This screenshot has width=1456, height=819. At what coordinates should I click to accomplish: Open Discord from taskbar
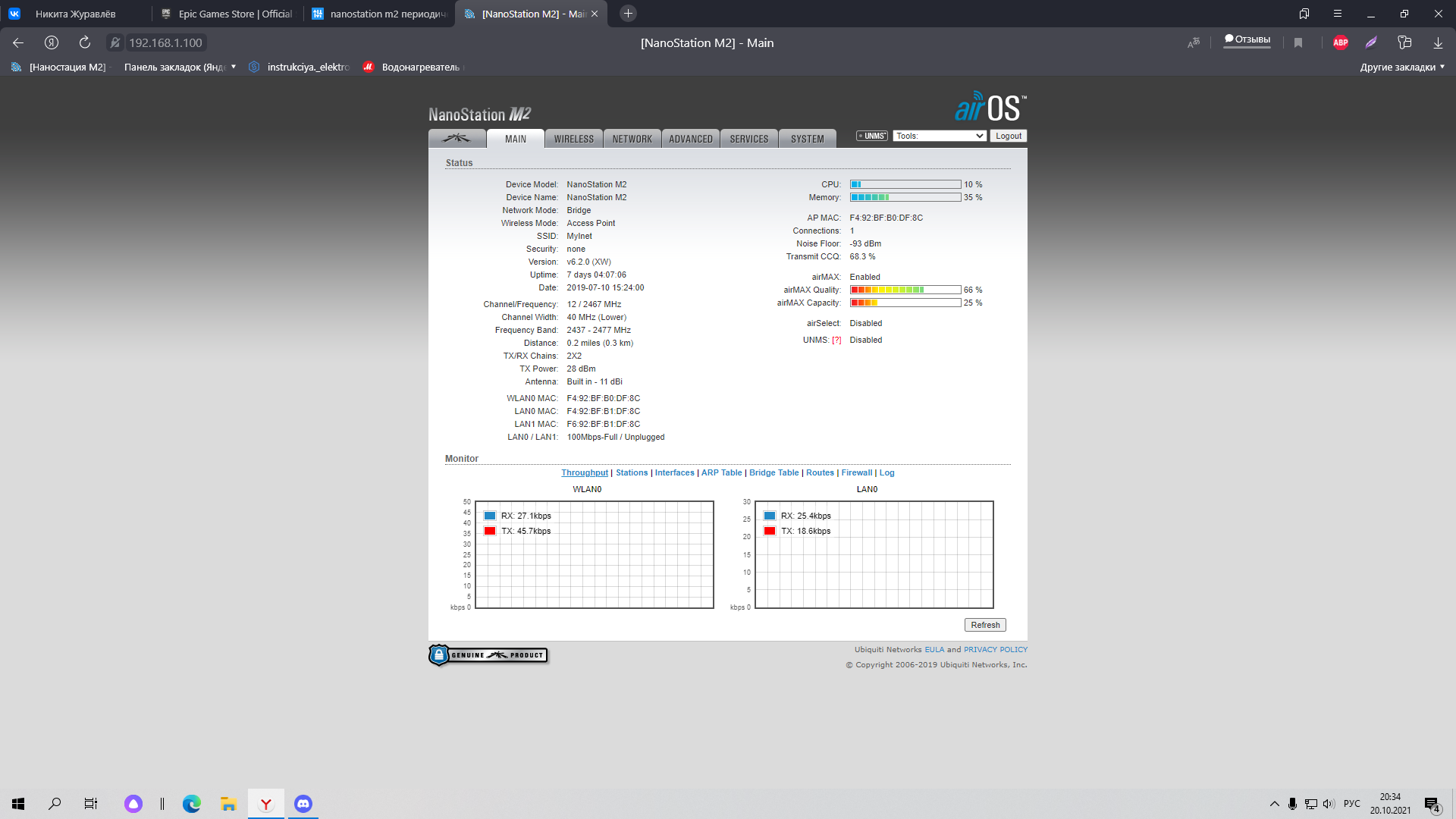[303, 804]
